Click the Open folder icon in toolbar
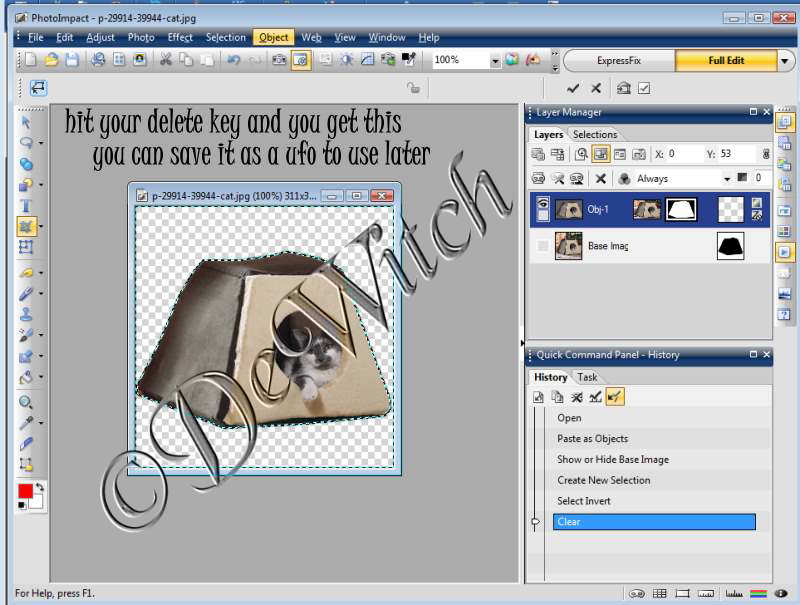Viewport: 800px width, 605px height. pos(52,60)
